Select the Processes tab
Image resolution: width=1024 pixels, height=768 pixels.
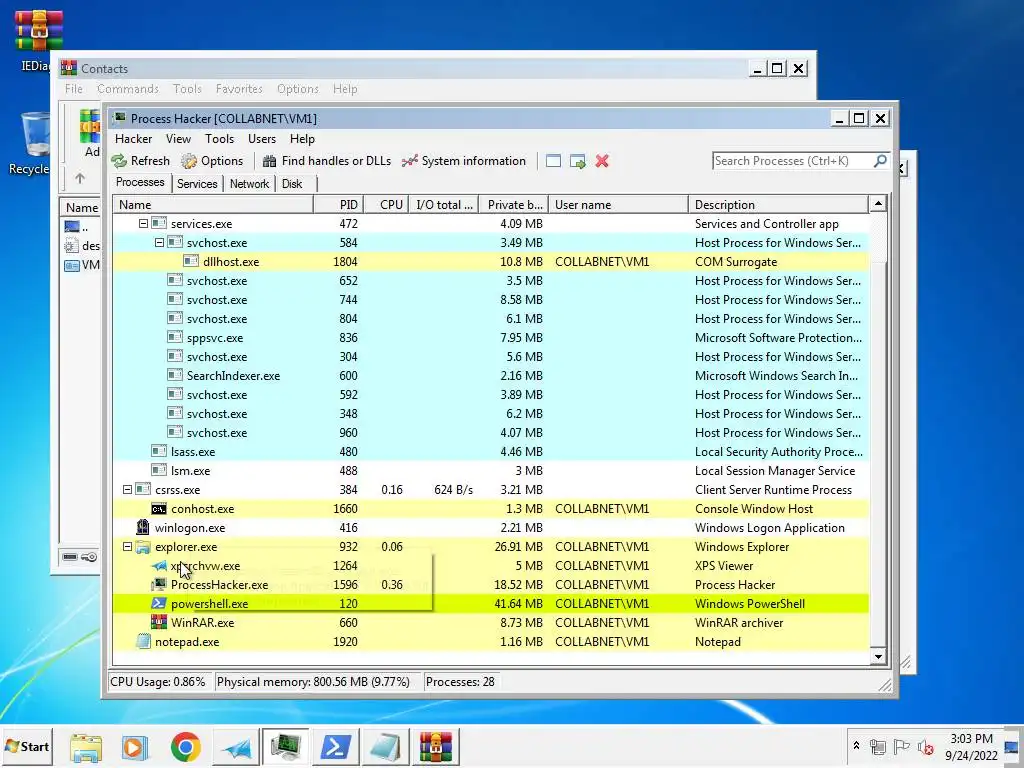coord(140,182)
